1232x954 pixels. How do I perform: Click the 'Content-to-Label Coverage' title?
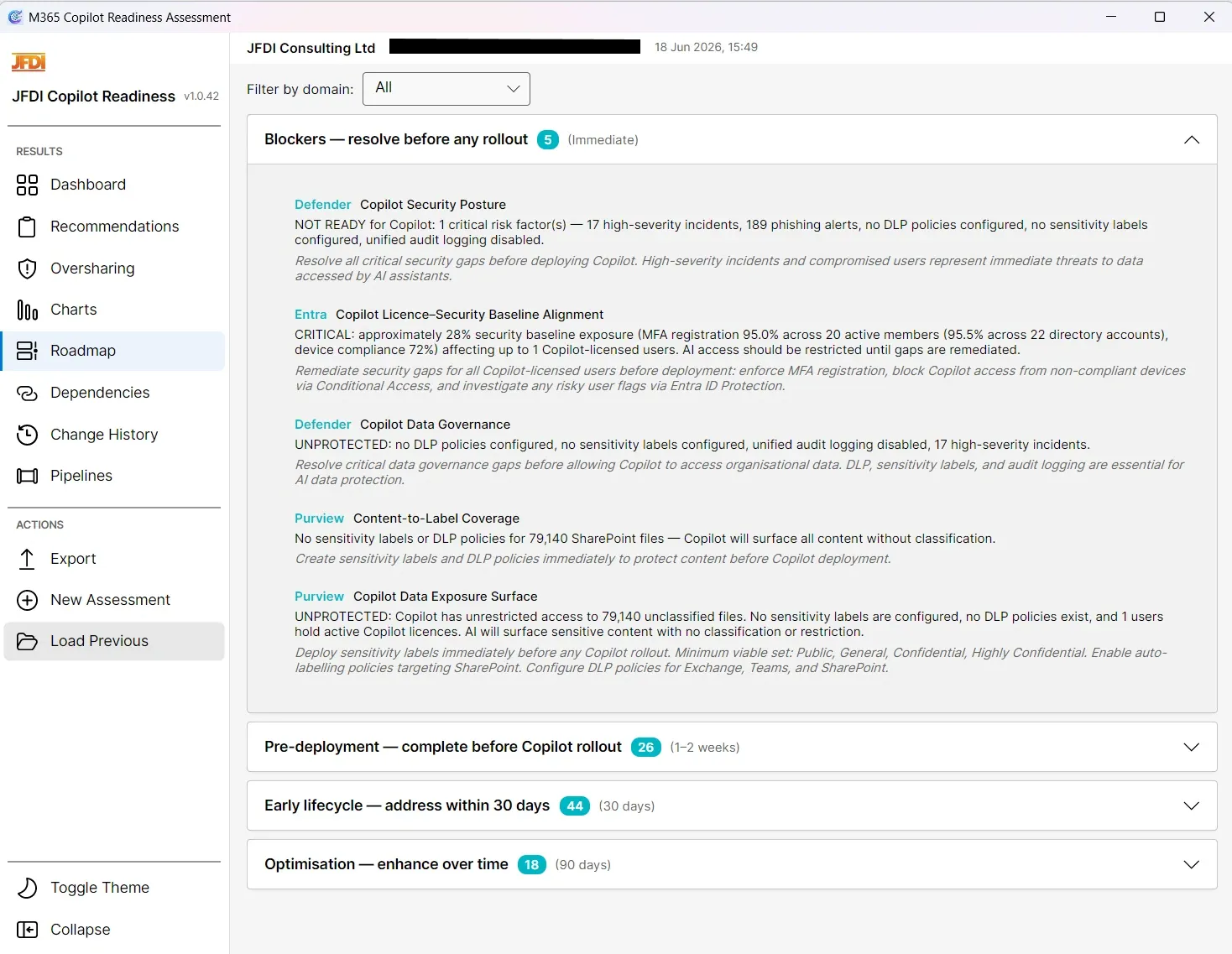click(436, 519)
